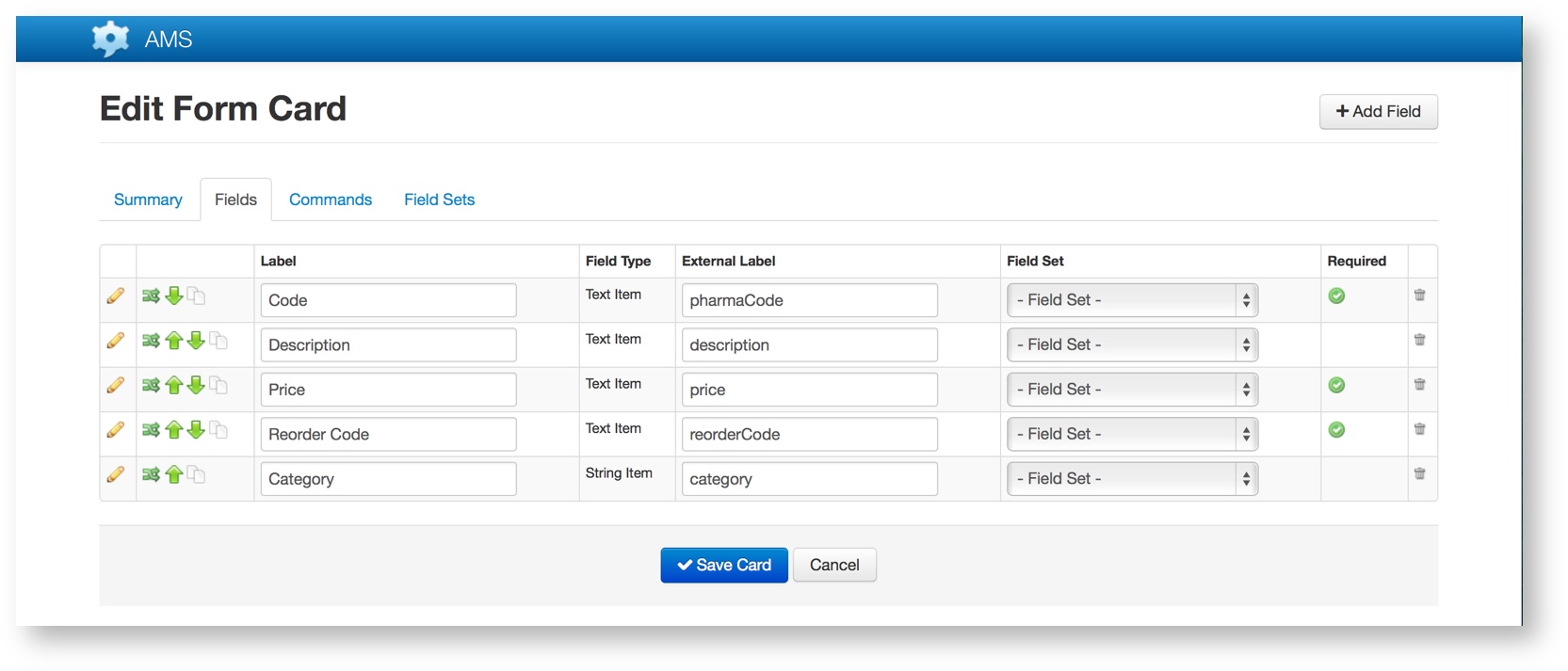
Task: Toggle the Required checkmark for Code
Action: click(1336, 296)
